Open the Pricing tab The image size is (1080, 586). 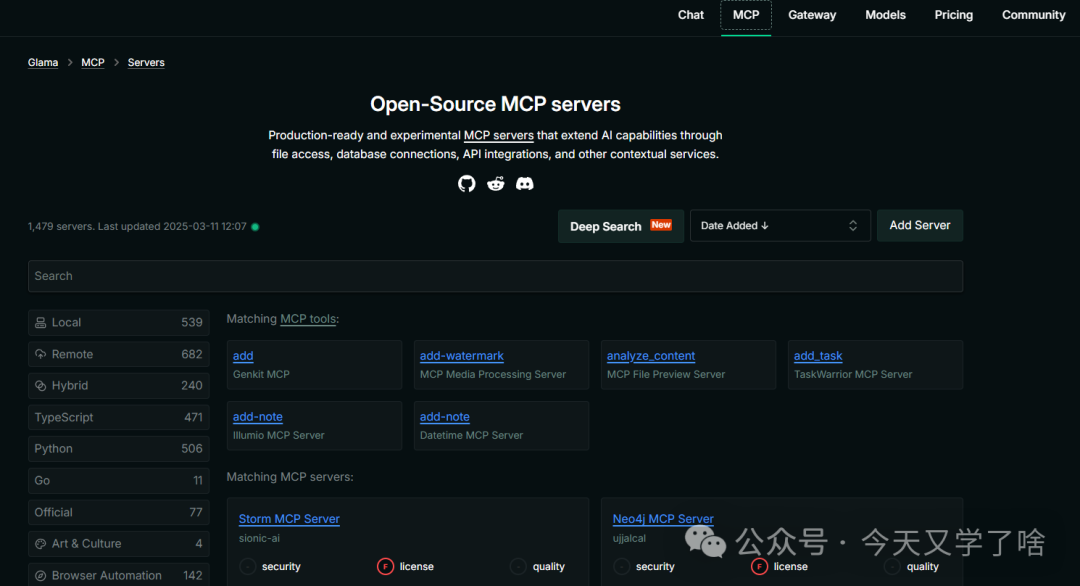coord(953,15)
